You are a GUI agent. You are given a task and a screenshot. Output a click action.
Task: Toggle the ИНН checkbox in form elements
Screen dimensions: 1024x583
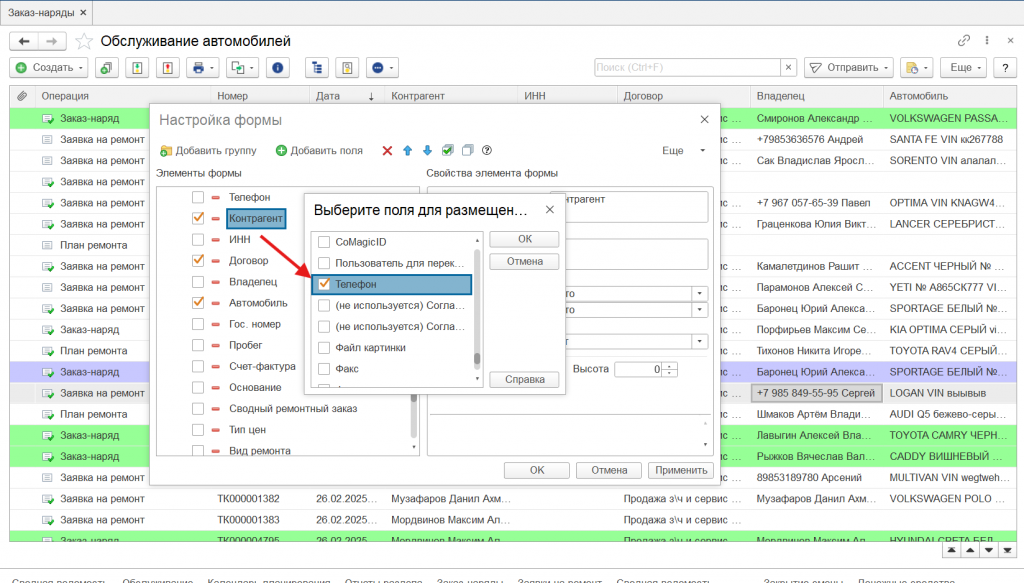point(198,239)
